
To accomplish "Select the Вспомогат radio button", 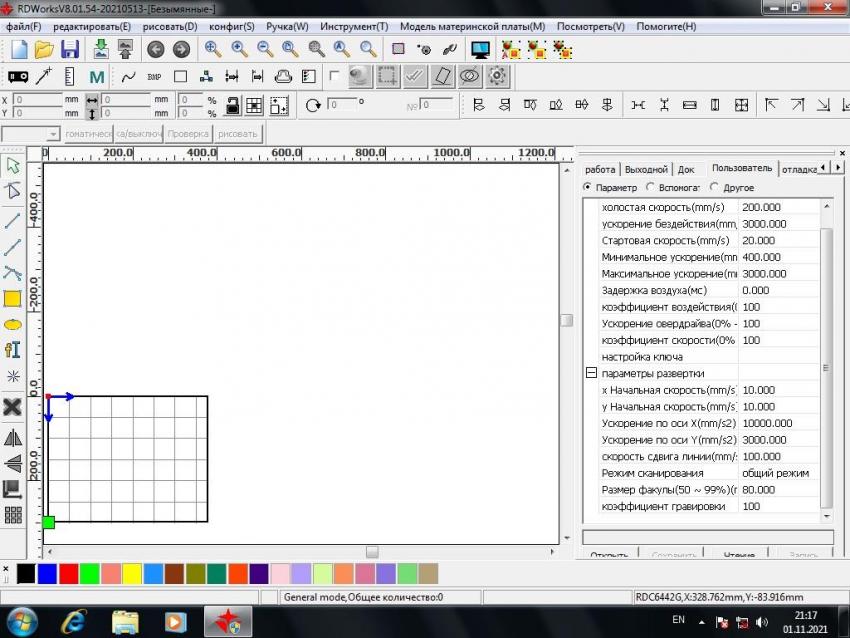I will [x=651, y=187].
